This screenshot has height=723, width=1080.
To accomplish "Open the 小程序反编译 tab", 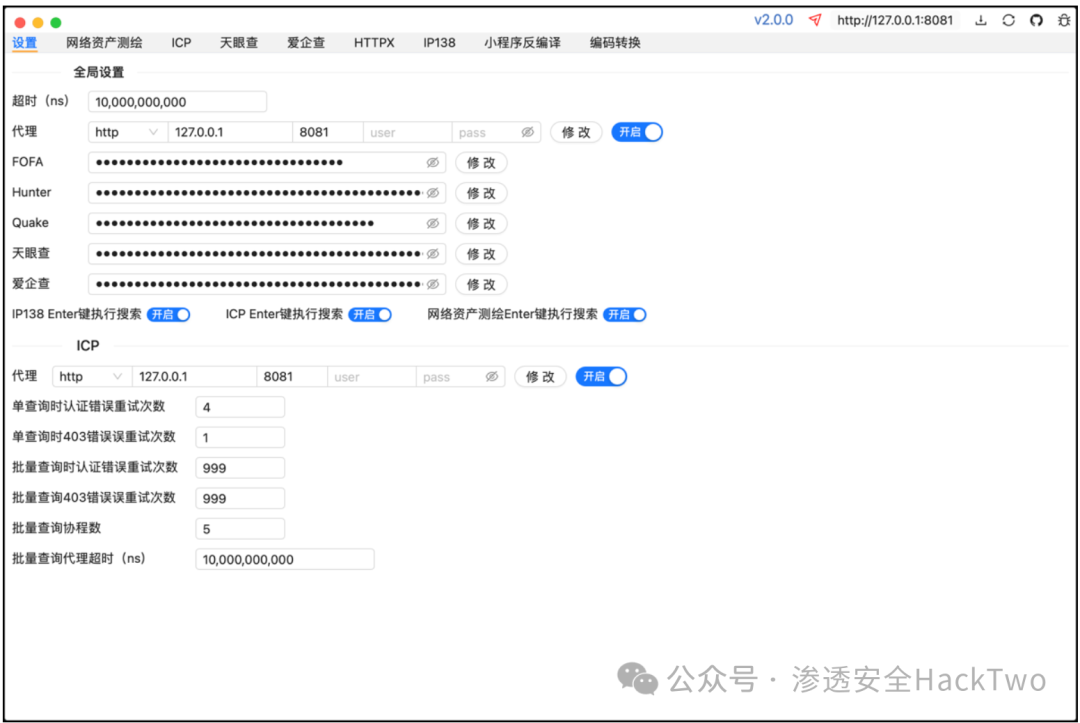I will click(x=522, y=43).
